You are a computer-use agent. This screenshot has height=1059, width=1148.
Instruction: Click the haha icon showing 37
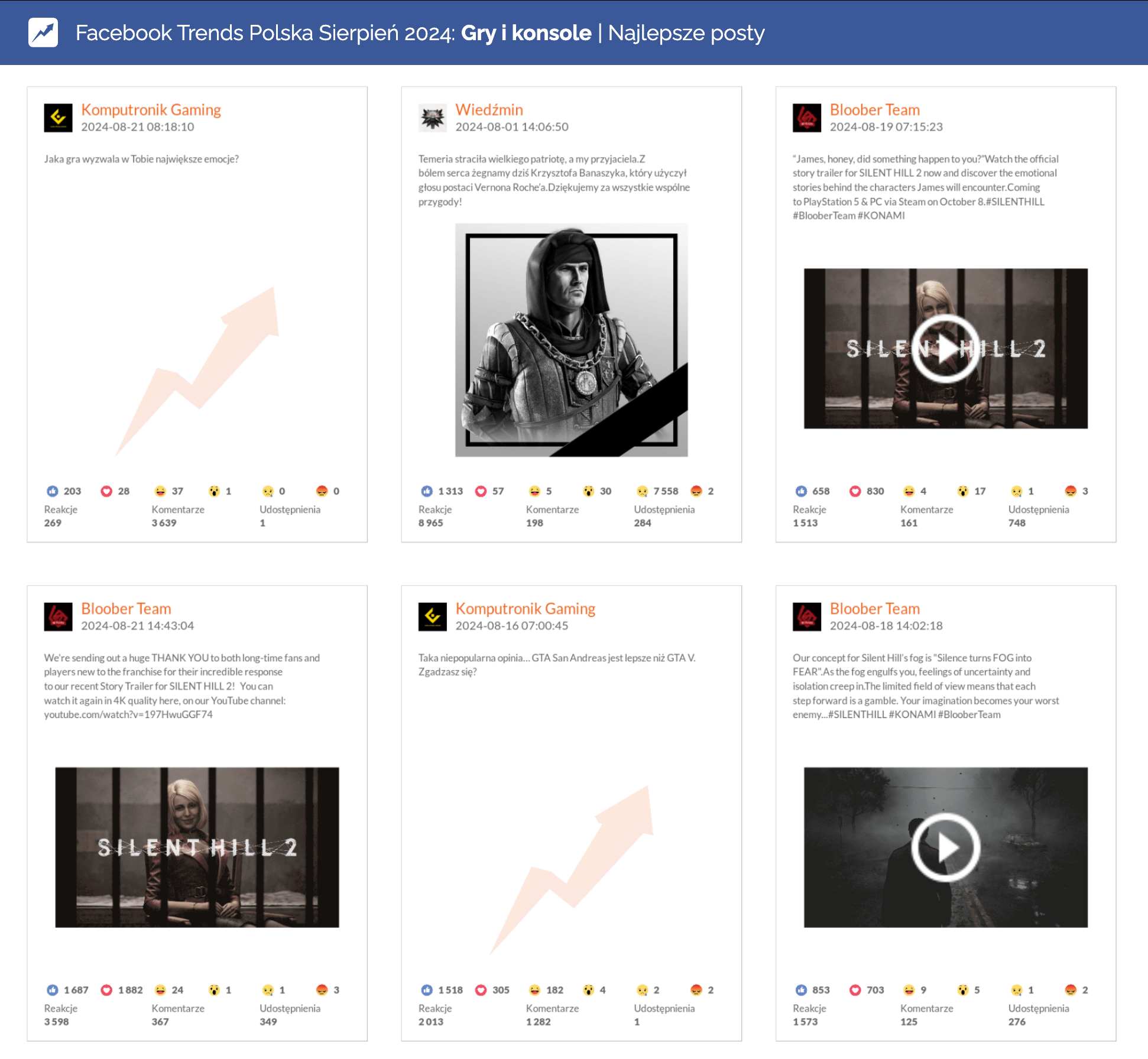160,491
